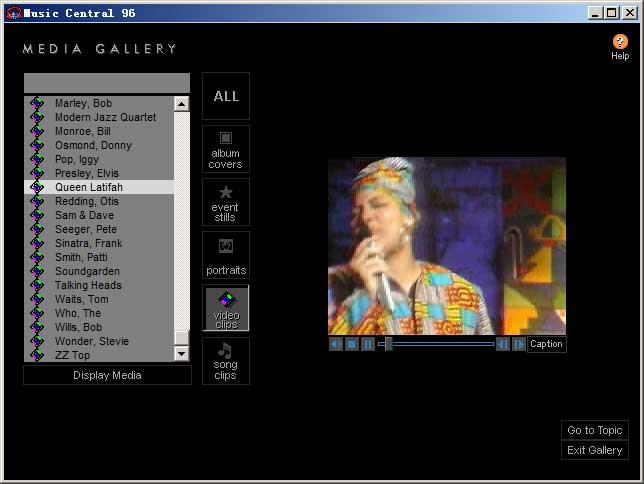Minimize the Music Central 96 window
This screenshot has height=484, width=644.
click(595, 13)
